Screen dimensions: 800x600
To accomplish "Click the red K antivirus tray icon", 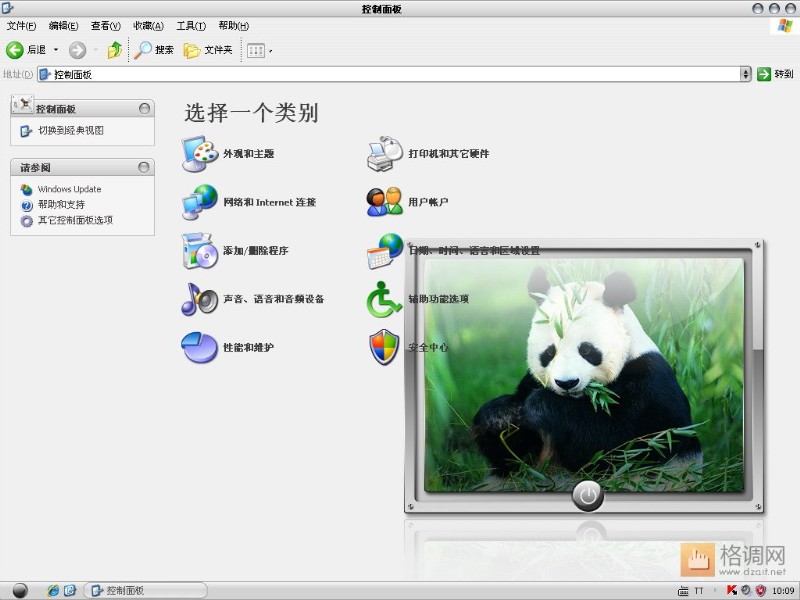I will point(732,590).
